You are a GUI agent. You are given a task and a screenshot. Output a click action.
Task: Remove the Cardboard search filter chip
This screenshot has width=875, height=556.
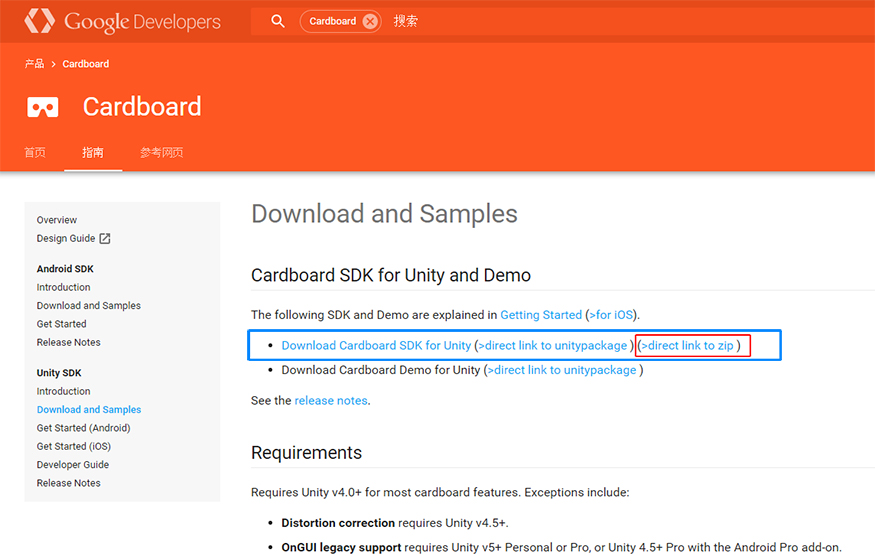coord(370,21)
